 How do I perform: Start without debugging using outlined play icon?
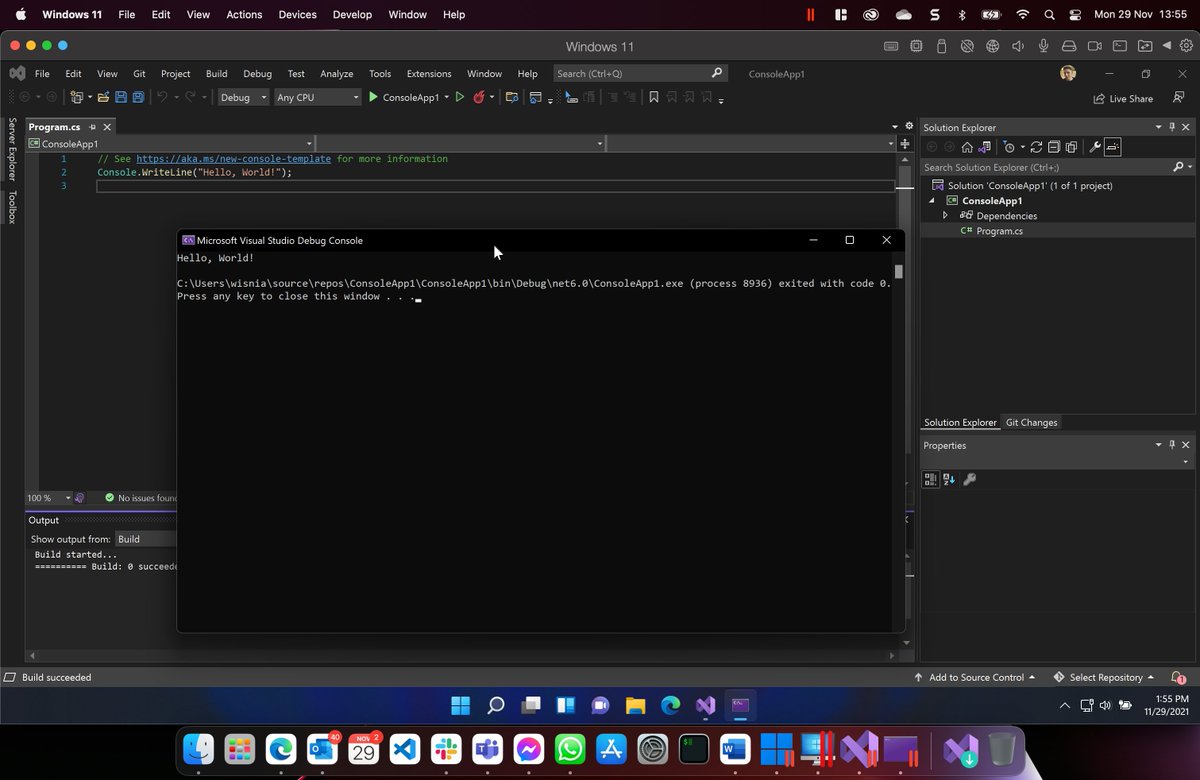tap(460, 97)
